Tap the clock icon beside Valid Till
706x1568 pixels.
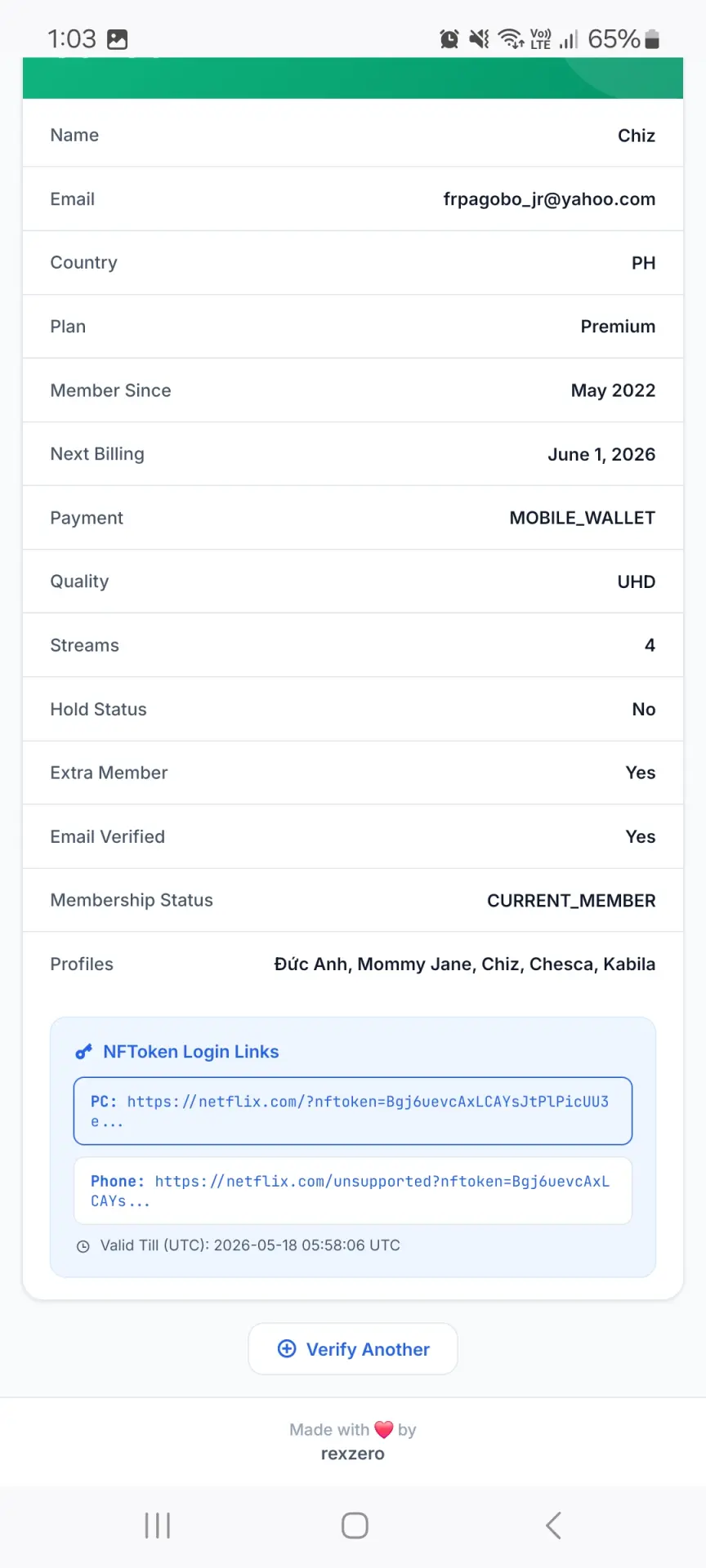[83, 1246]
